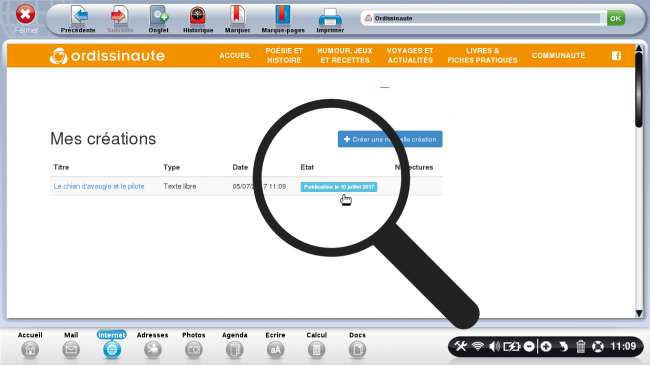The width and height of the screenshot is (650, 365).
Task: Open the Communauté menu item
Action: tap(558, 56)
